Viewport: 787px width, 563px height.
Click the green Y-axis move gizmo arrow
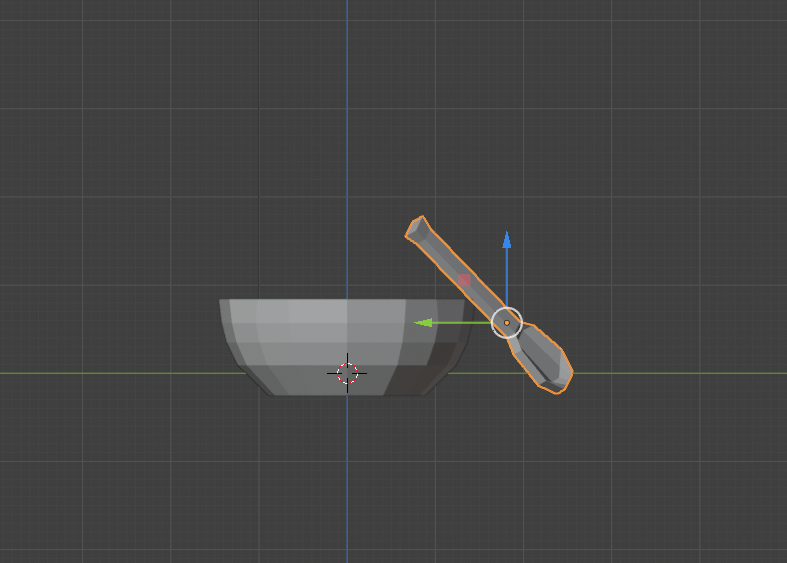[424, 323]
